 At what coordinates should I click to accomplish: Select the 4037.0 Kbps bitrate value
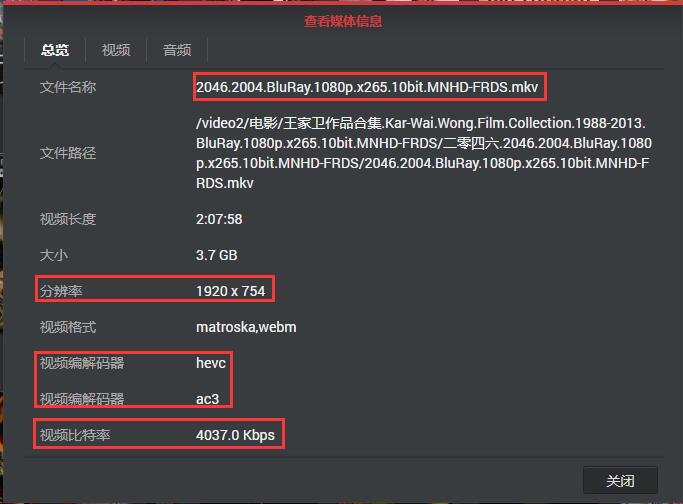tap(235, 435)
